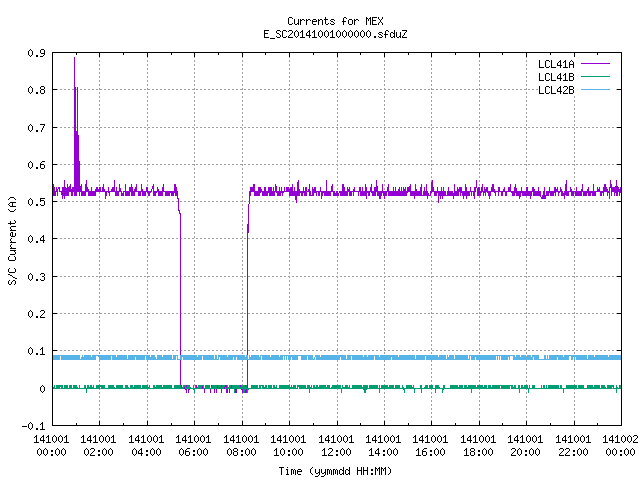The height and width of the screenshot is (480, 640).
Task: Click the 0.3 y-axis tick label
Action: [37, 277]
